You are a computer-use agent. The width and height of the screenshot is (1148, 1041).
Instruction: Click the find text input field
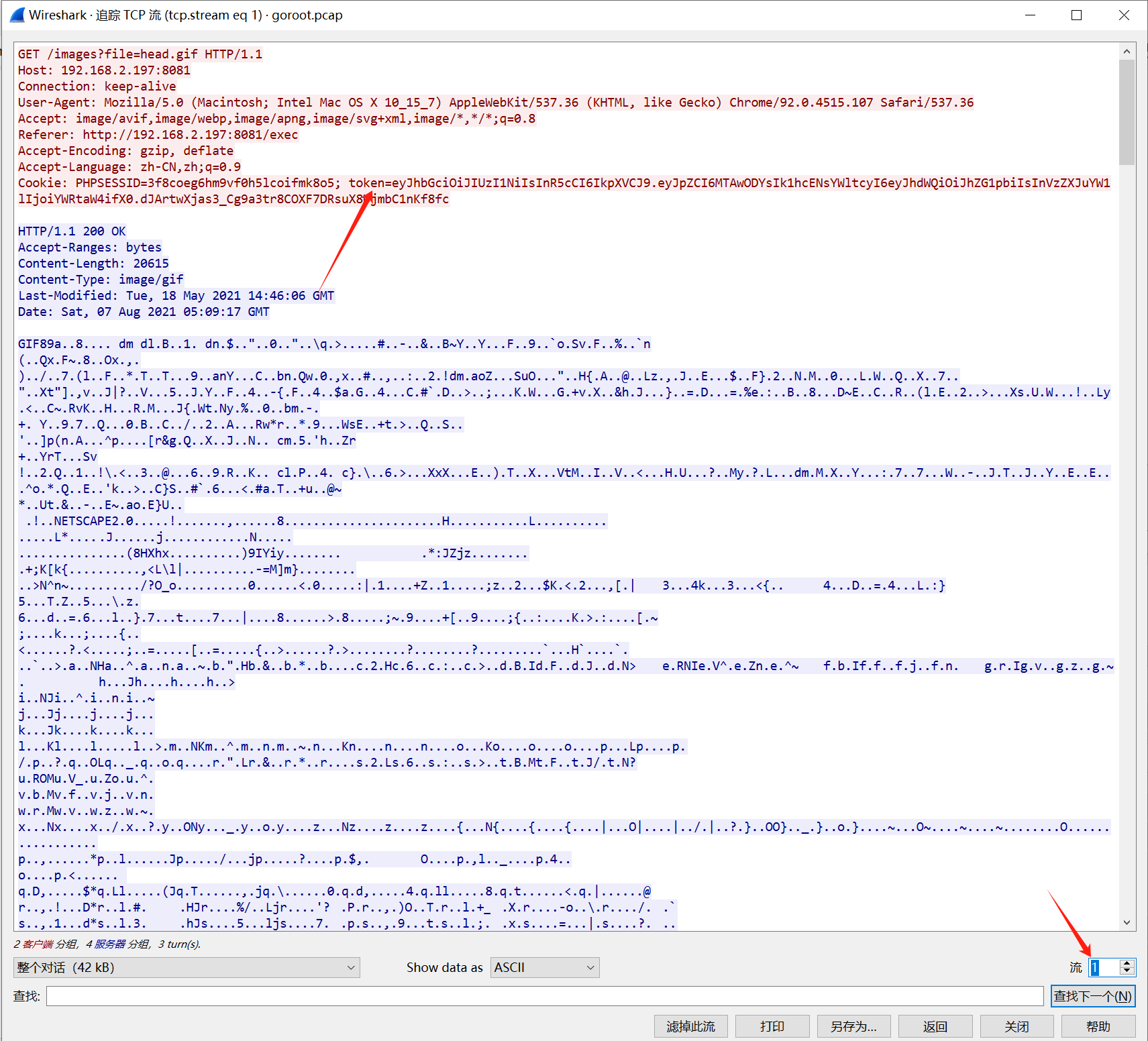pos(545,996)
